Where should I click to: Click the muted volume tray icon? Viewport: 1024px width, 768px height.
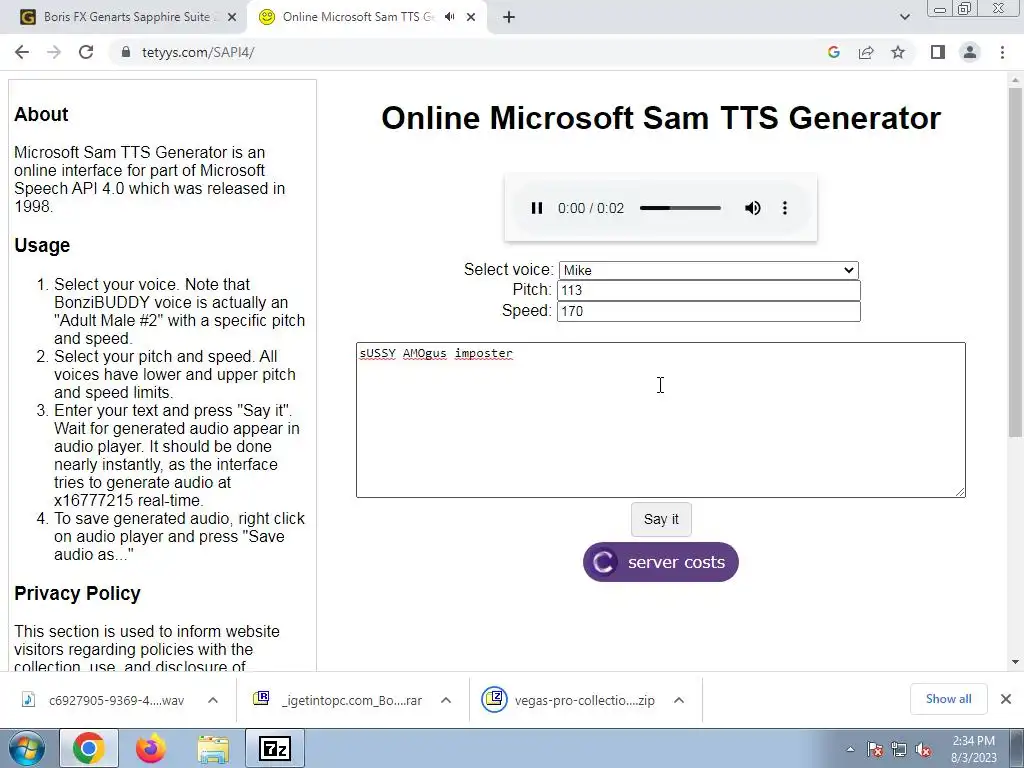click(923, 750)
